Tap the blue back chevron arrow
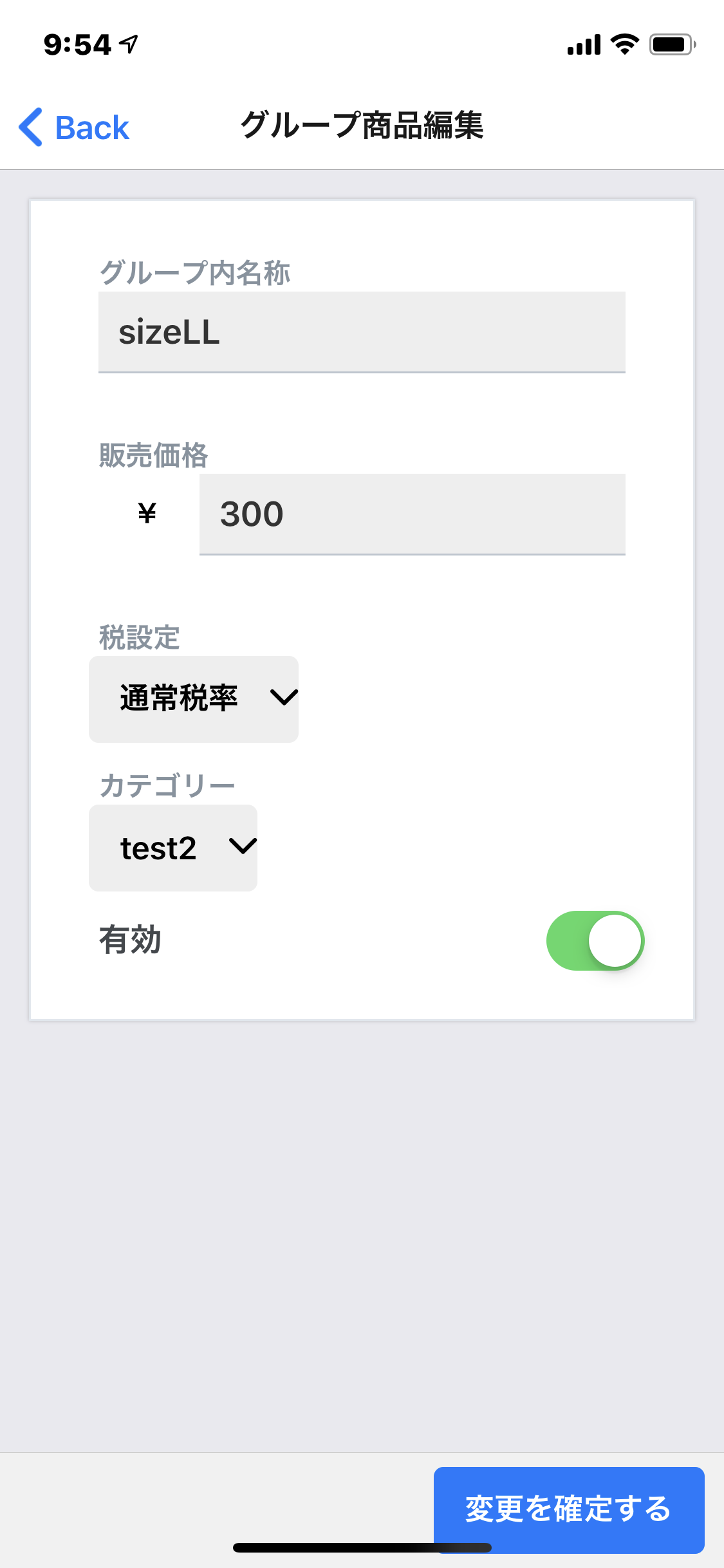Image resolution: width=724 pixels, height=1568 pixels. click(x=31, y=127)
